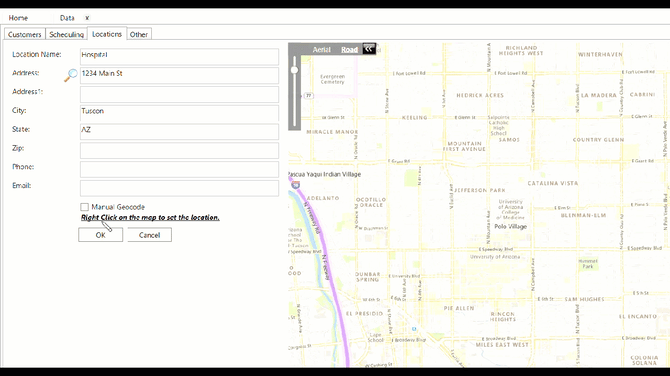Select the Locations tab

tap(107, 34)
